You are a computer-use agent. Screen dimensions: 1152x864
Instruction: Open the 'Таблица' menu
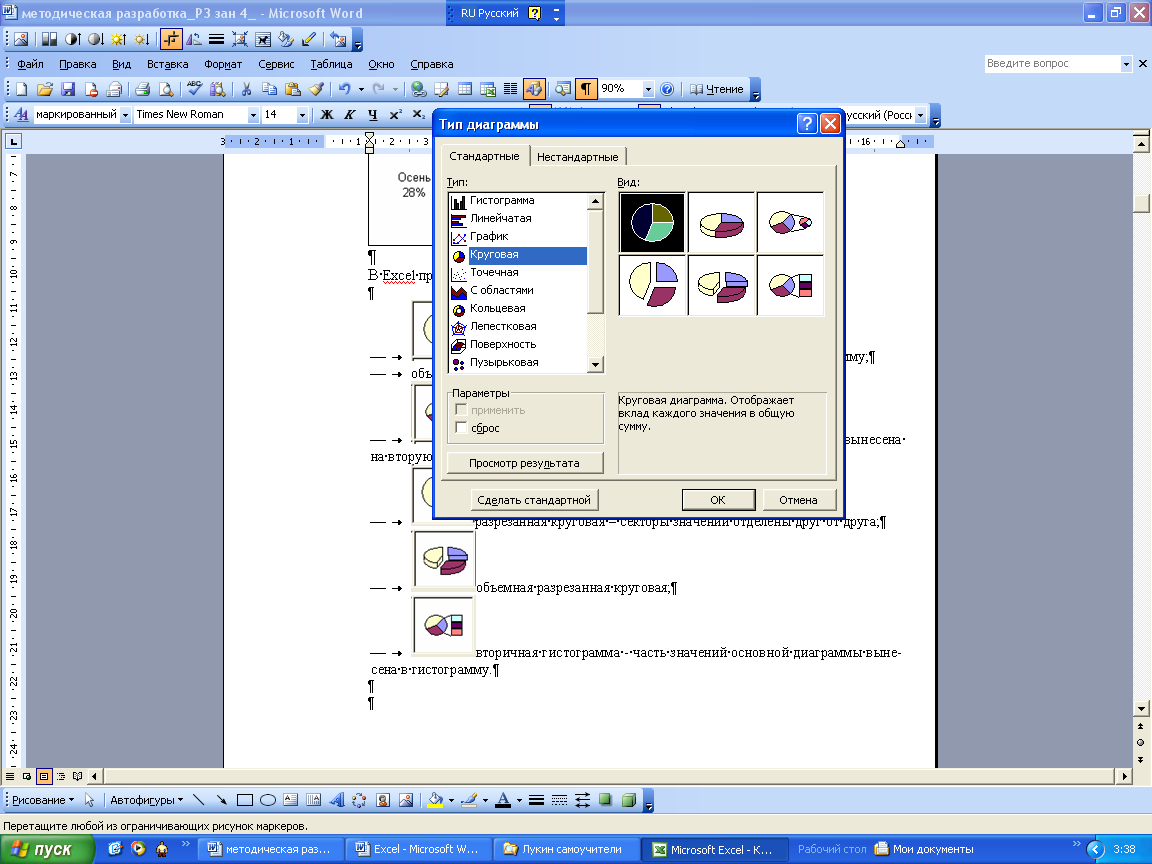[331, 64]
